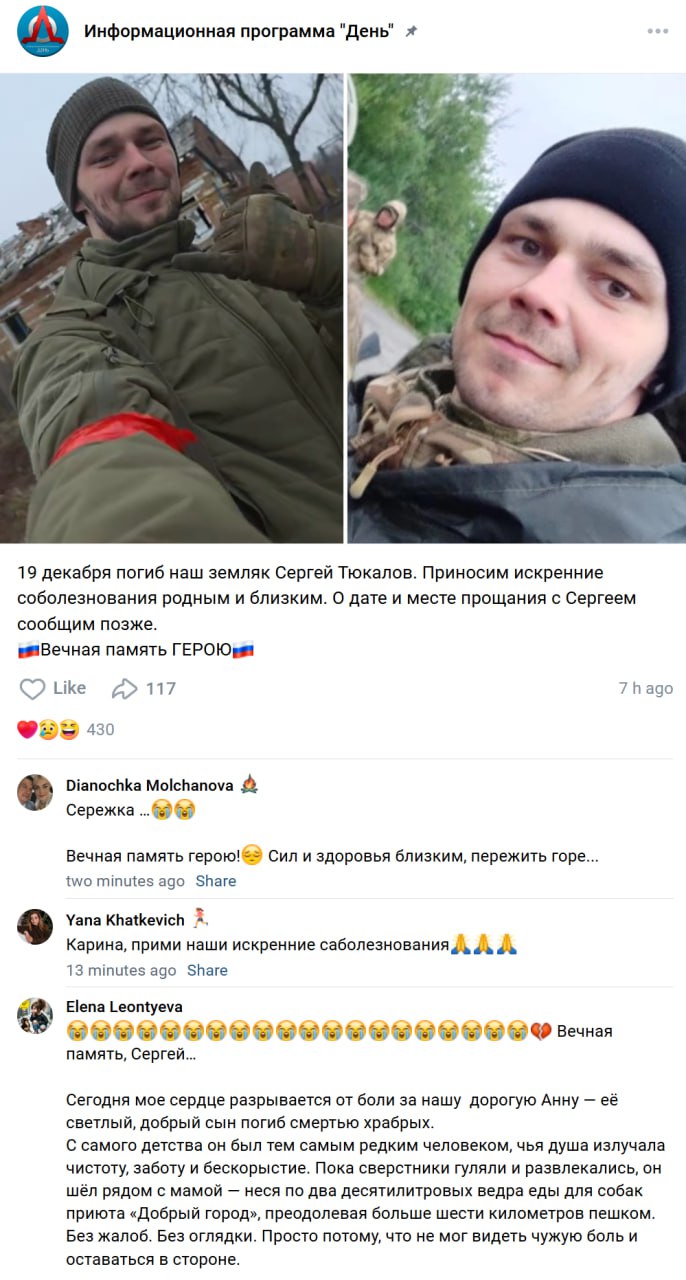
Task: Open Elena Leontyeva's avatar
Action: pos(35,1015)
